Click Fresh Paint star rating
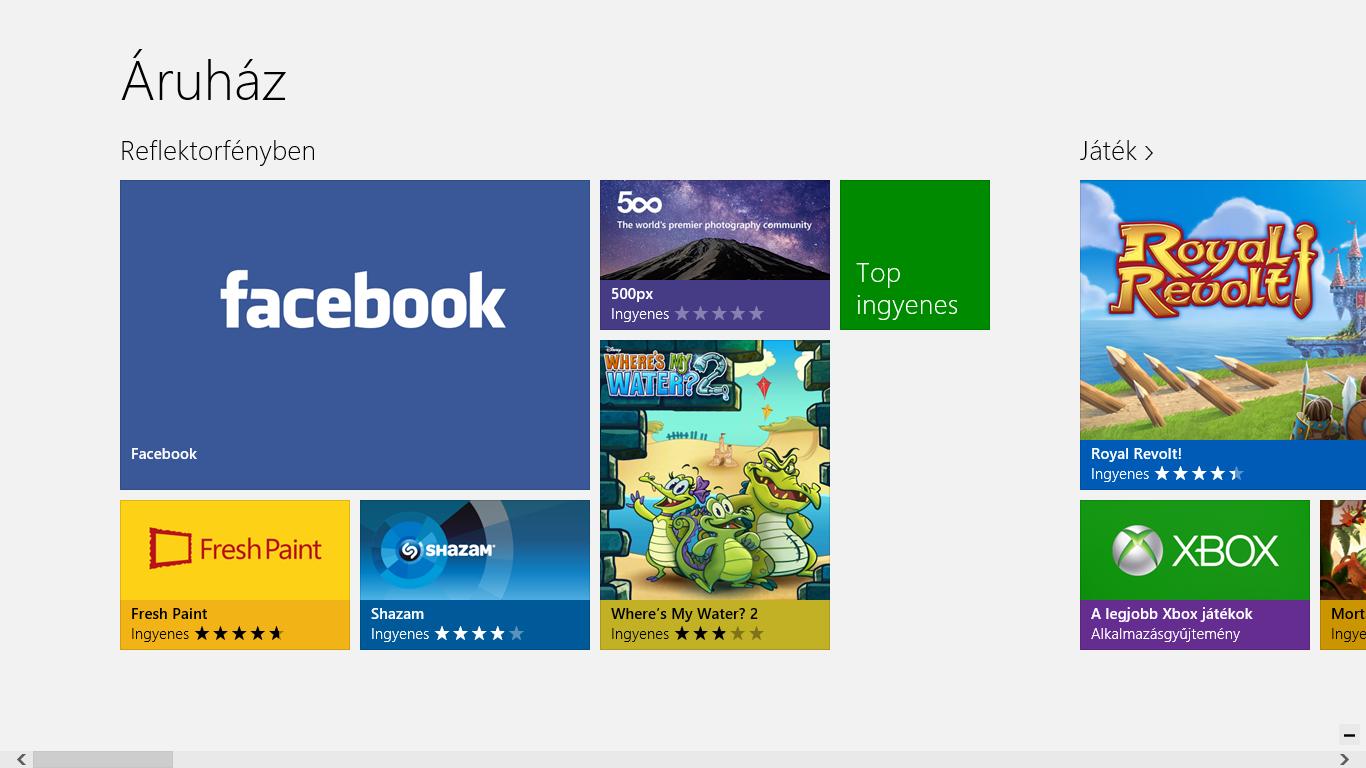This screenshot has height=768, width=1366. click(239, 634)
